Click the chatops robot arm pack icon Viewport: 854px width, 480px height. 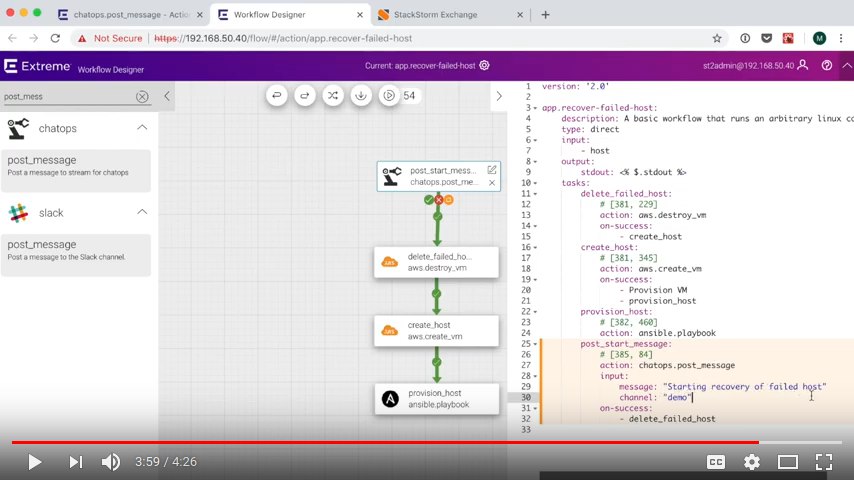[19, 129]
